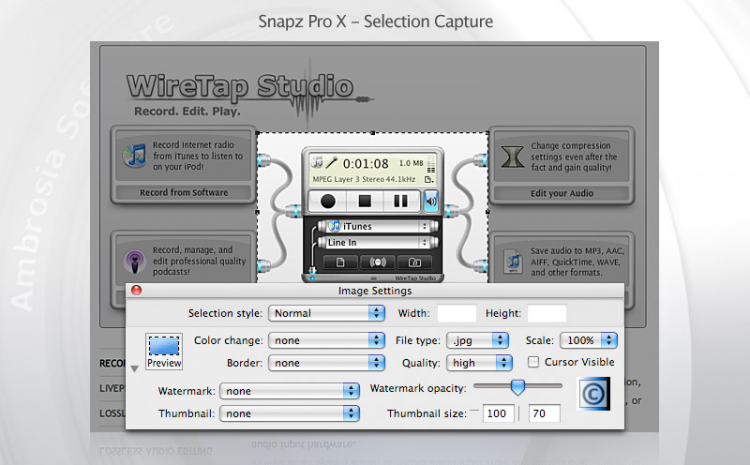Click the copyright watermark image well
Image resolution: width=750 pixels, height=465 pixels.
coord(594,394)
